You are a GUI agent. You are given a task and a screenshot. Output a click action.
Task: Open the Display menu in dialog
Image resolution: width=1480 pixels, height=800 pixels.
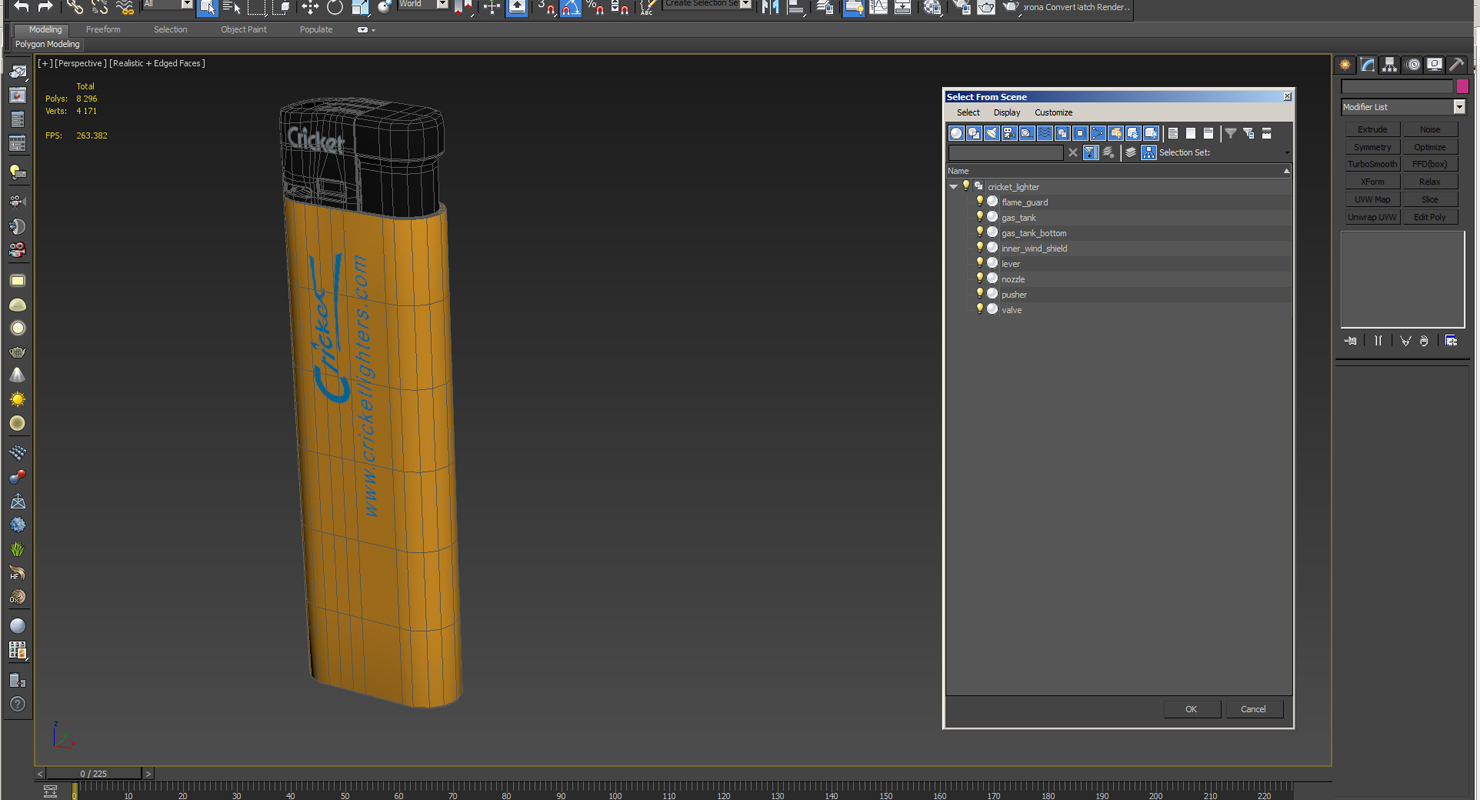[x=1007, y=113]
